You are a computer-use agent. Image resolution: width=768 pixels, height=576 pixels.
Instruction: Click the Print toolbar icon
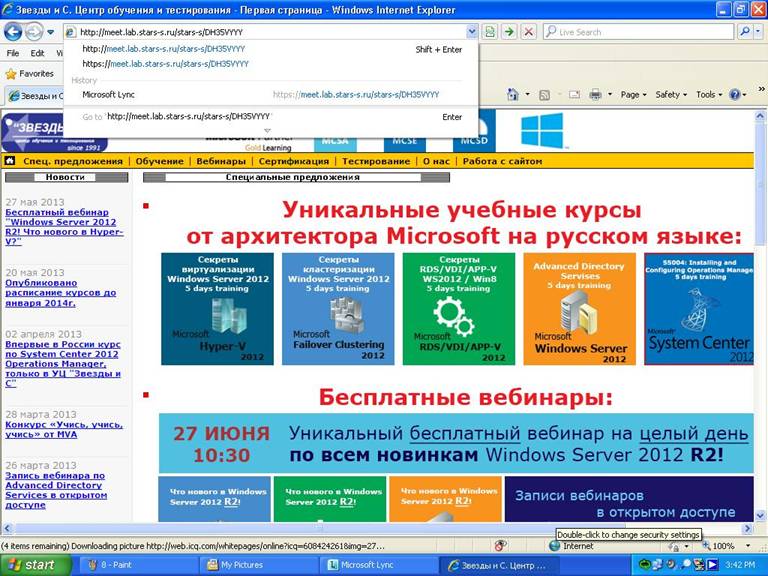[595, 95]
